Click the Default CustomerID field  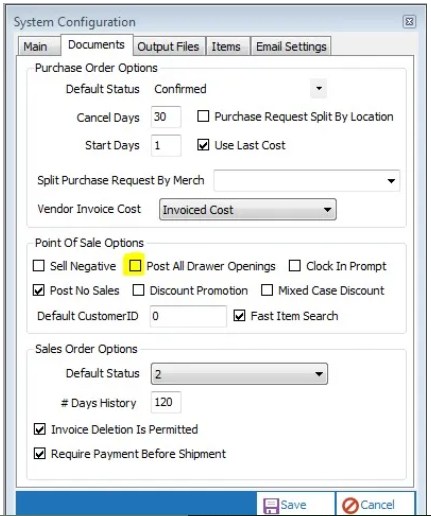(188, 316)
